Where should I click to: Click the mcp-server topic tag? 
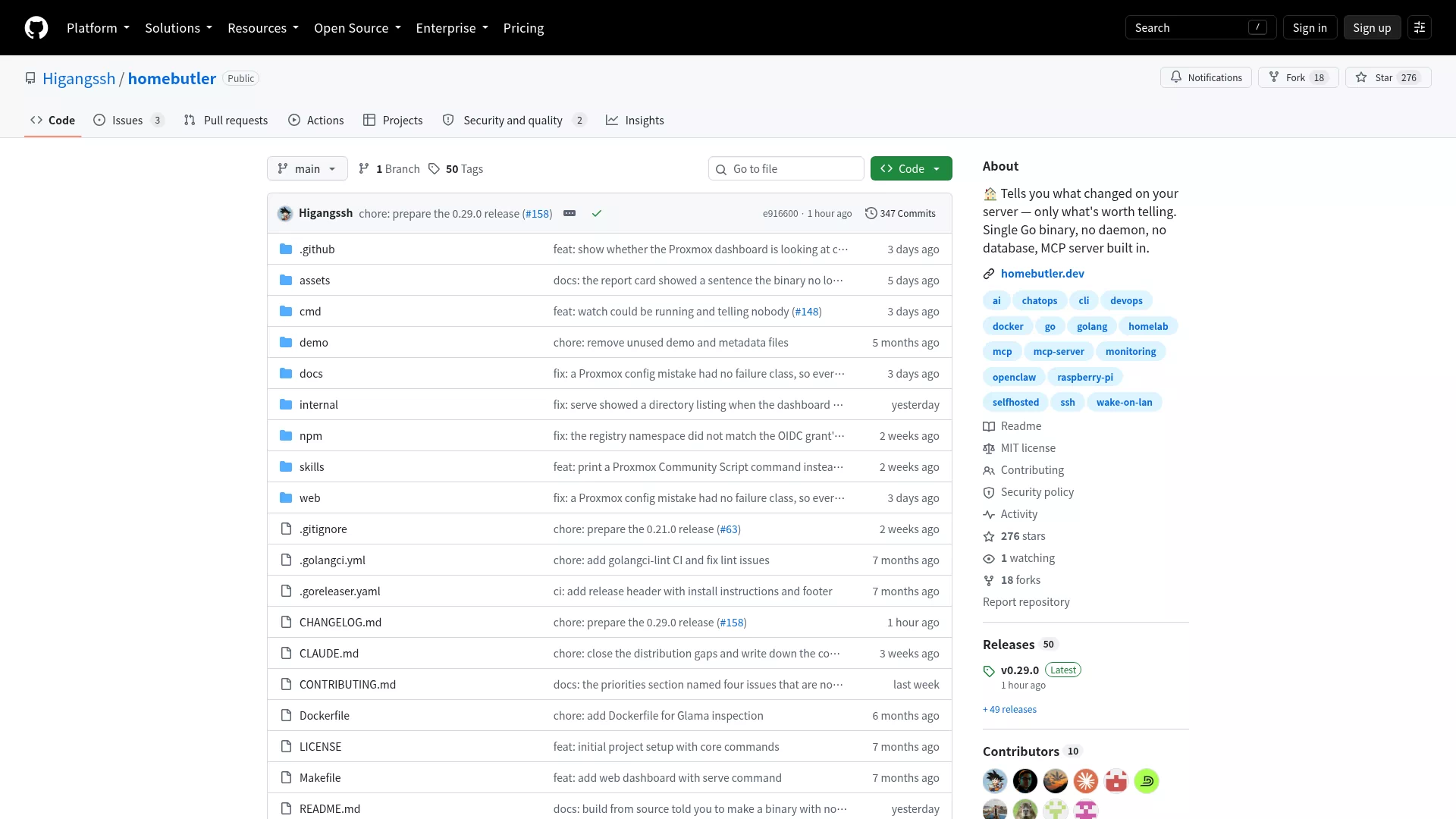click(x=1059, y=352)
